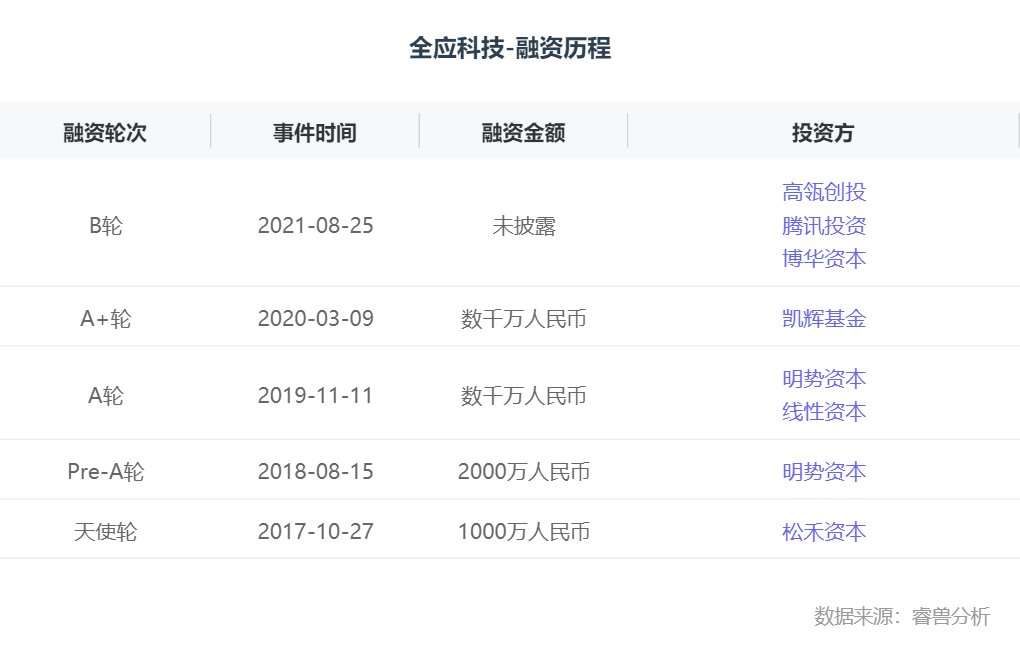Click the 事件时间 column header
Image resolution: width=1020 pixels, height=669 pixels.
coord(315,133)
